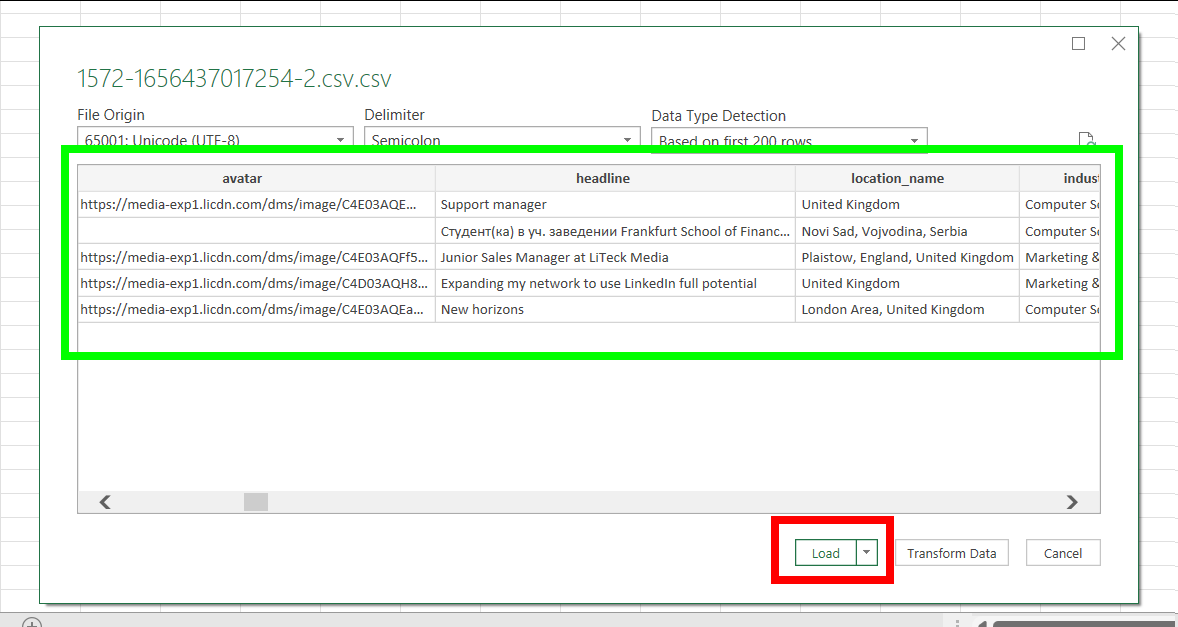This screenshot has width=1178, height=627.
Task: Close the import dialog with the X
Action: click(1118, 44)
